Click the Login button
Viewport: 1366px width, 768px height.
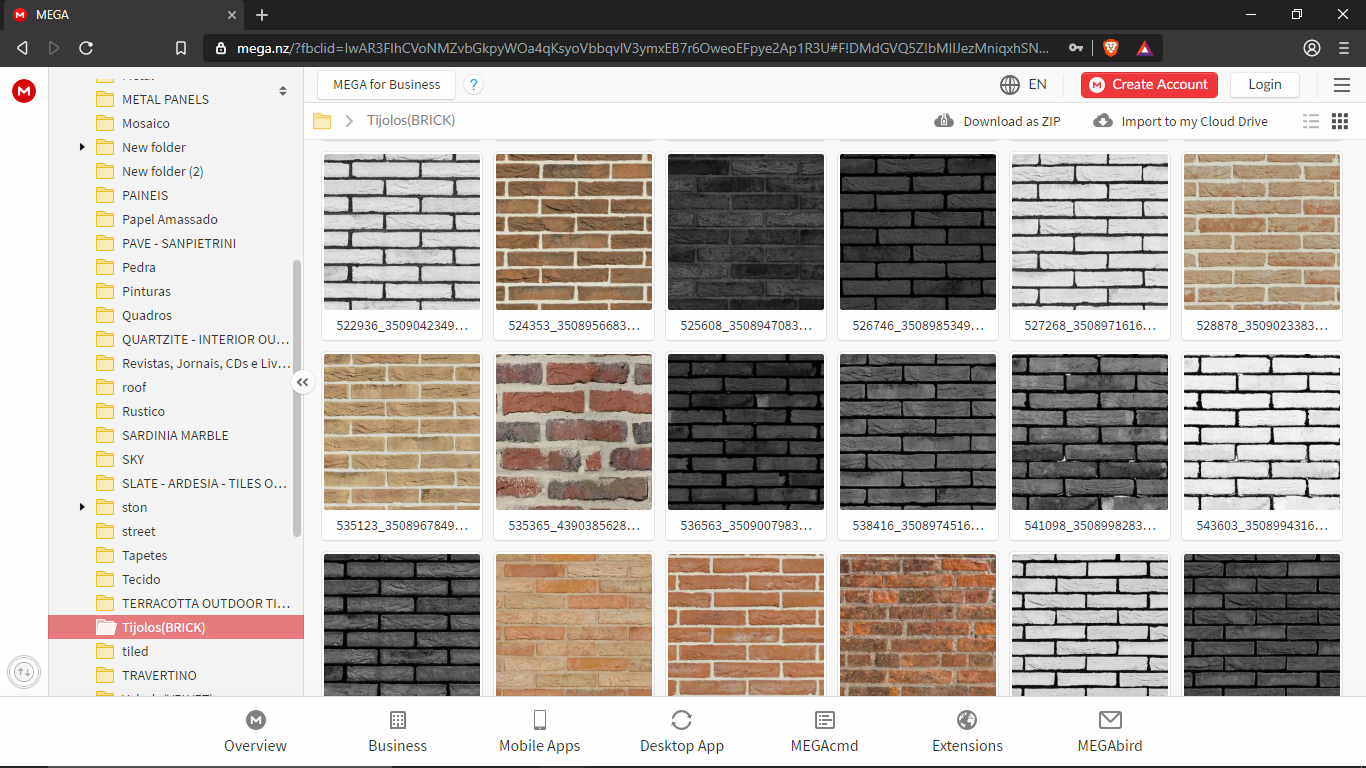[1264, 85]
